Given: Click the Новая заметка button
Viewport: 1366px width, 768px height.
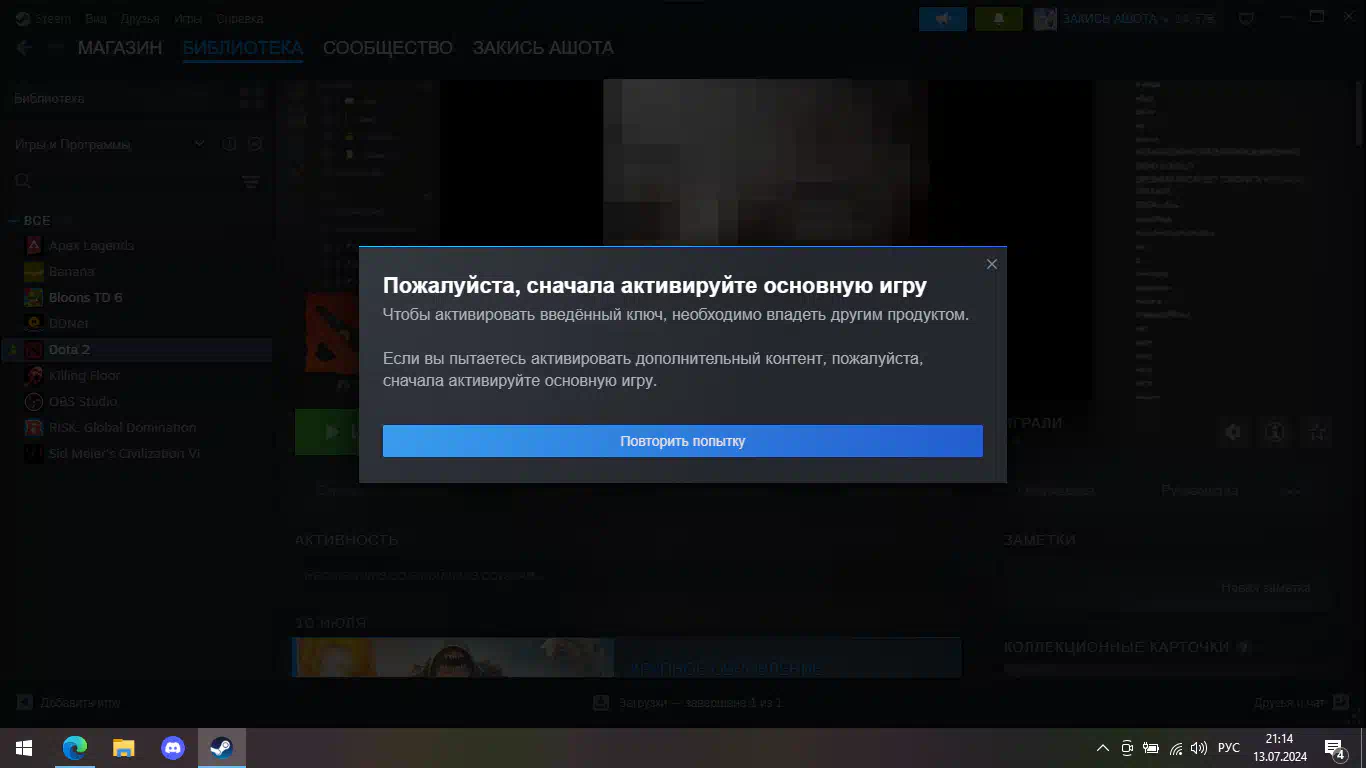Looking at the screenshot, I should 1266,588.
